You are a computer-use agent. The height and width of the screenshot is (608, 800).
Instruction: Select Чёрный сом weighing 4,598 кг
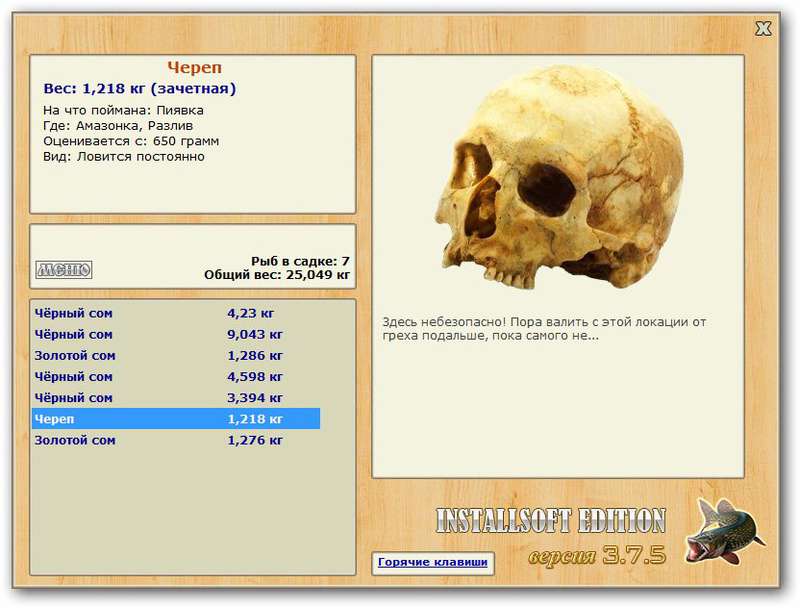pyautogui.click(x=176, y=377)
